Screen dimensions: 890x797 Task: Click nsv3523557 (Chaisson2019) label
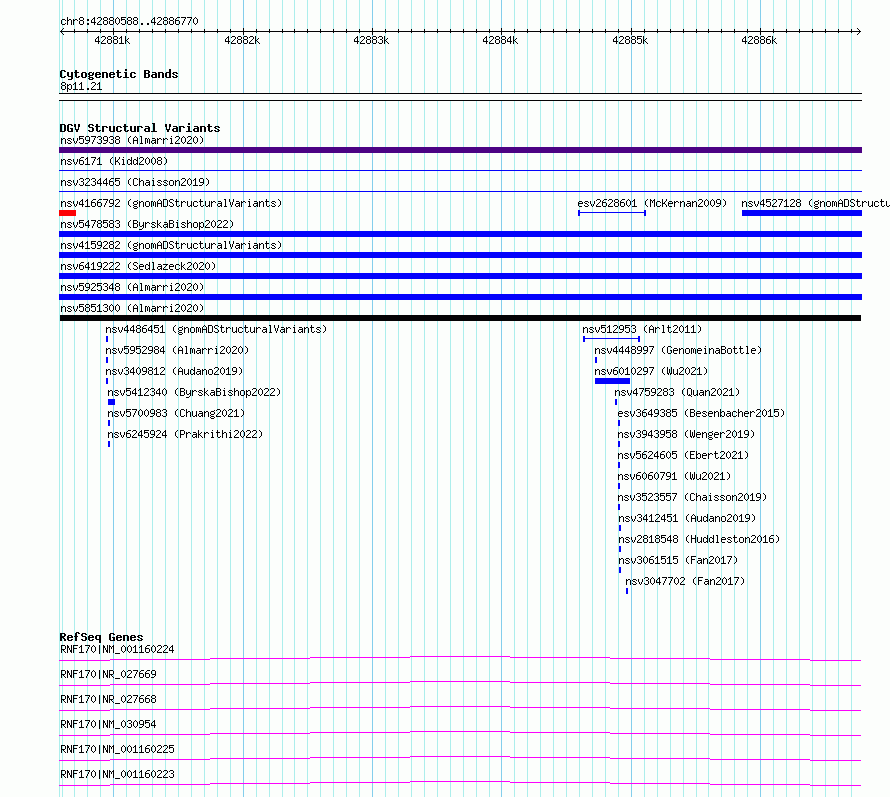(692, 497)
